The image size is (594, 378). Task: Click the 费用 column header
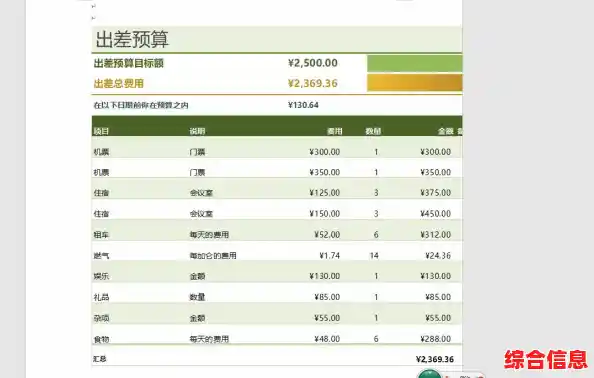(335, 131)
